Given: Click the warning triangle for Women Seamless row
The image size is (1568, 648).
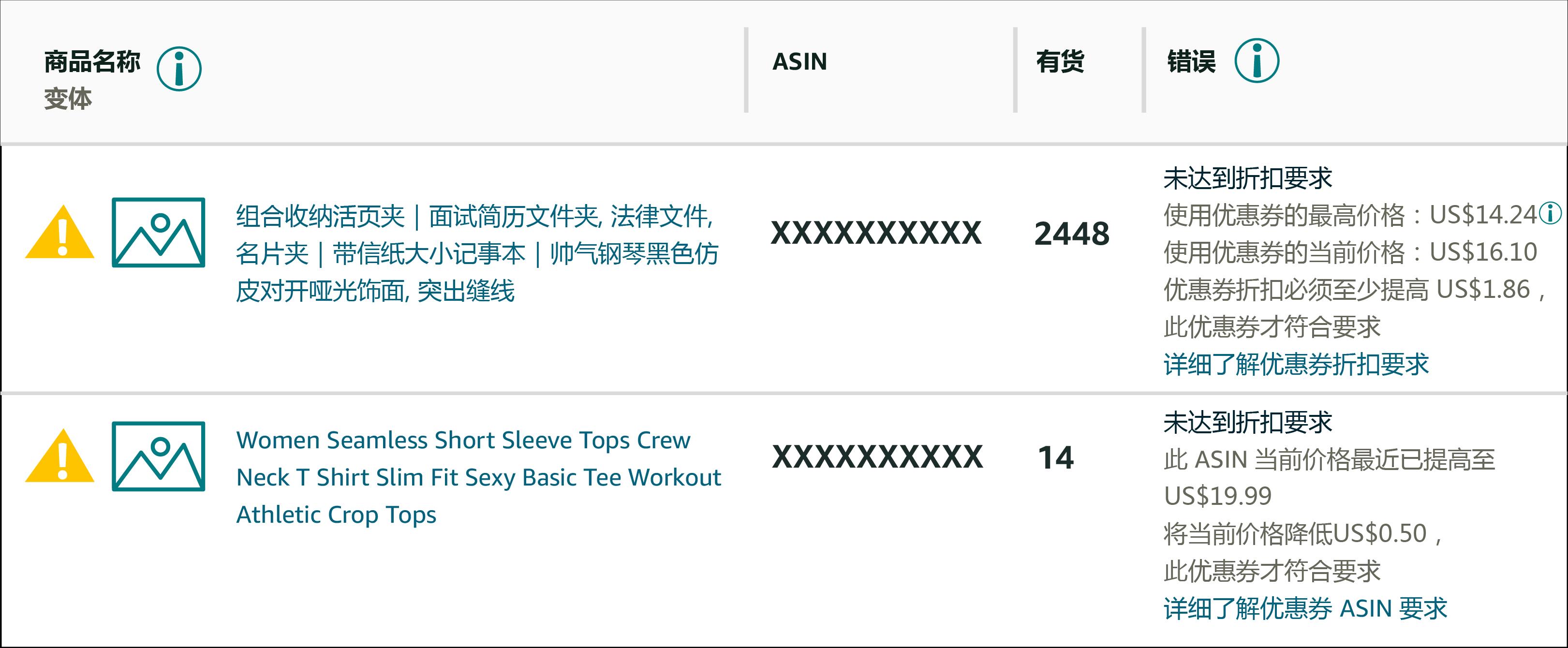Looking at the screenshot, I should click(x=59, y=457).
